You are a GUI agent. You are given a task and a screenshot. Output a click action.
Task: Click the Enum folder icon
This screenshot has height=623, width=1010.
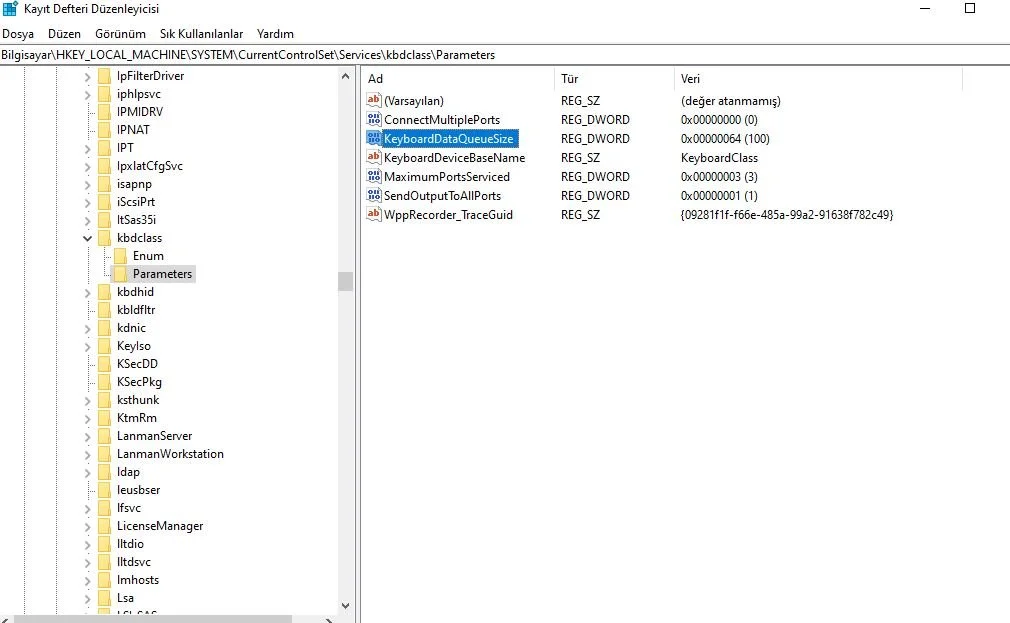point(120,256)
